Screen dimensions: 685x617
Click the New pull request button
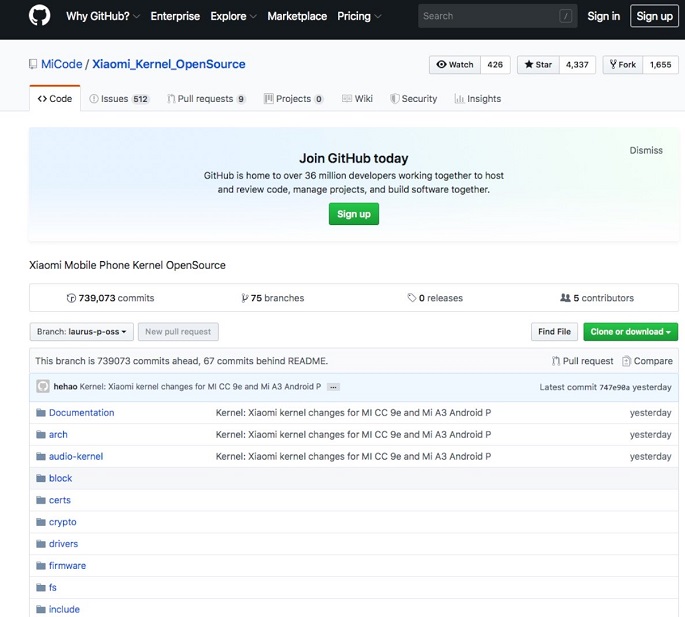point(178,332)
